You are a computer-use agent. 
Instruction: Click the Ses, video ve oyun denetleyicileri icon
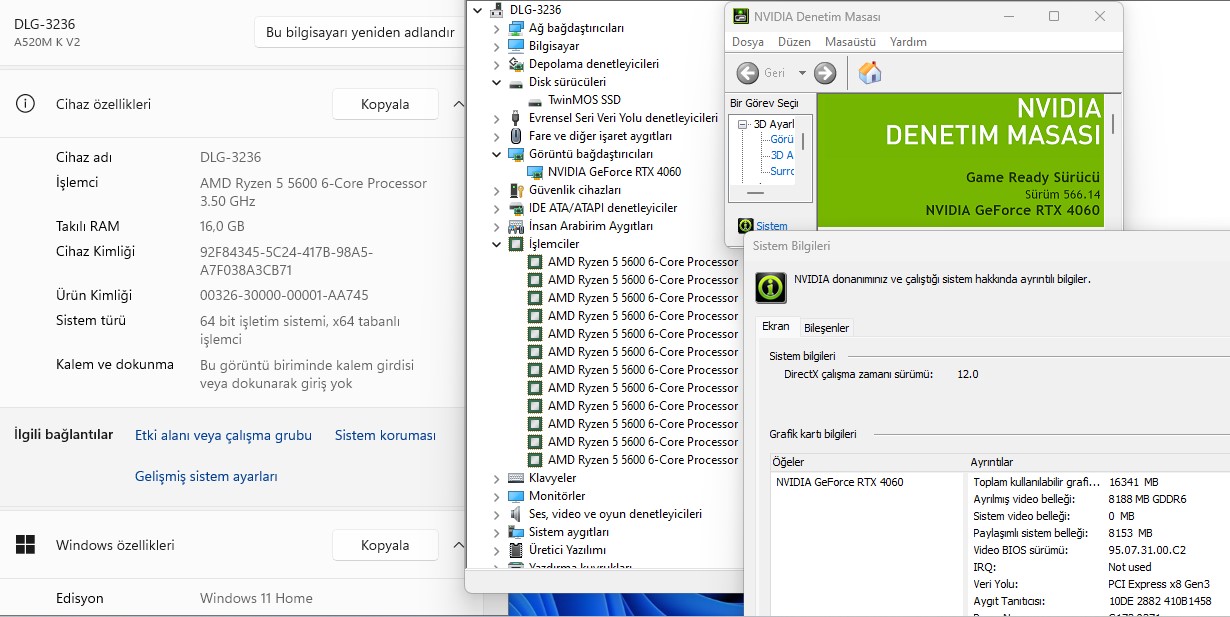(x=516, y=514)
